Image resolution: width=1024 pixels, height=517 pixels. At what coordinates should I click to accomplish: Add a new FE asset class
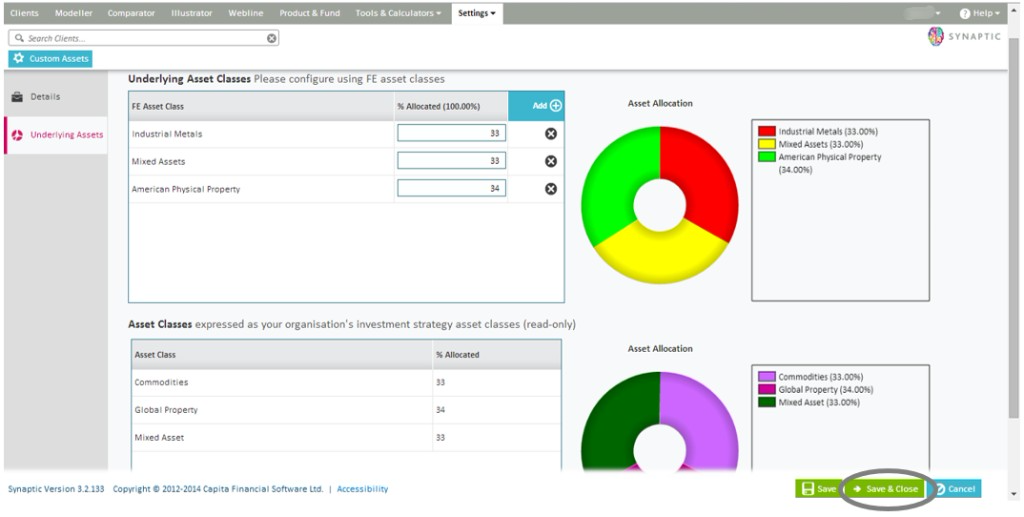pyautogui.click(x=546, y=106)
